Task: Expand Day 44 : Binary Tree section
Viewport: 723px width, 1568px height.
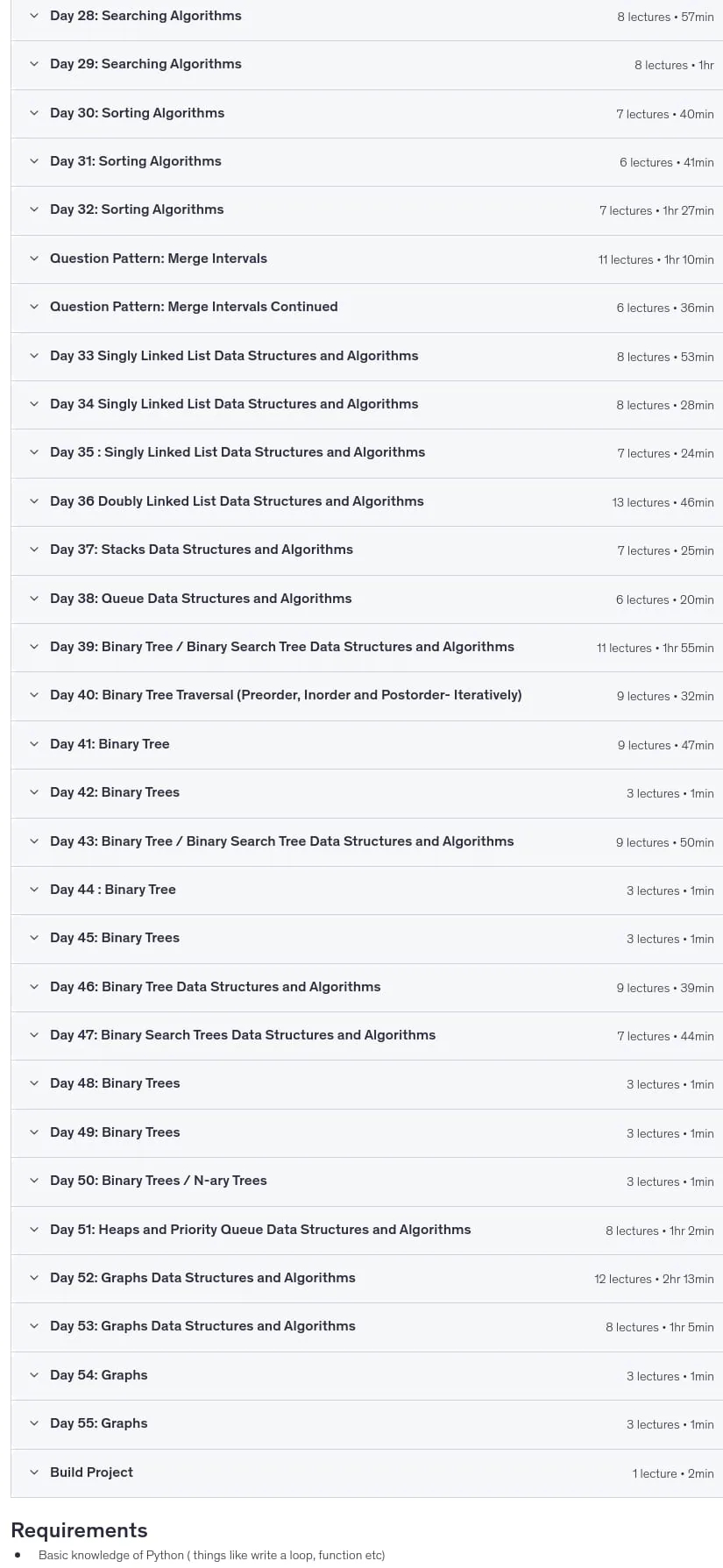Action: [x=366, y=890]
